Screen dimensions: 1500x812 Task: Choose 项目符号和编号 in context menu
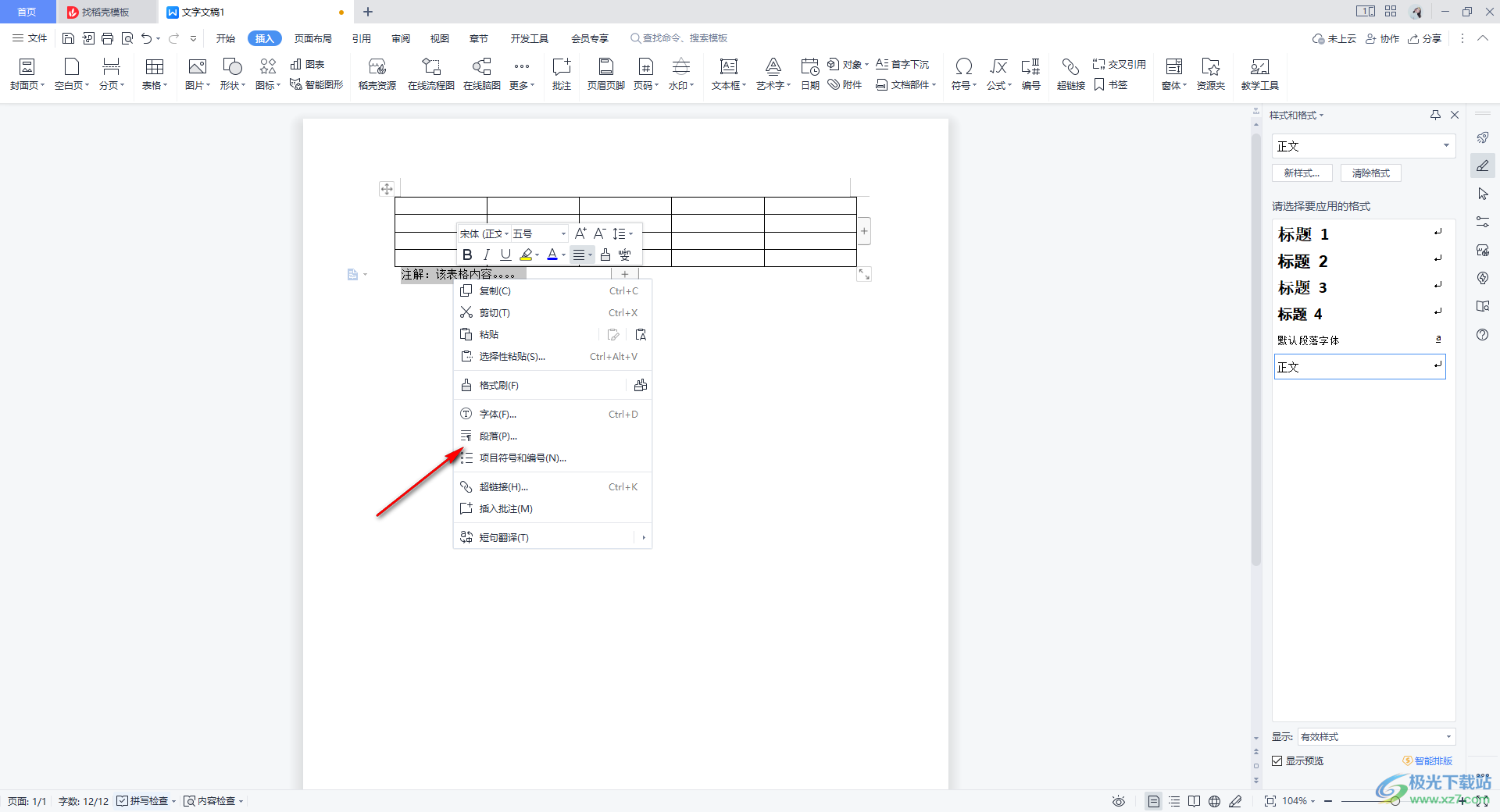click(552, 458)
